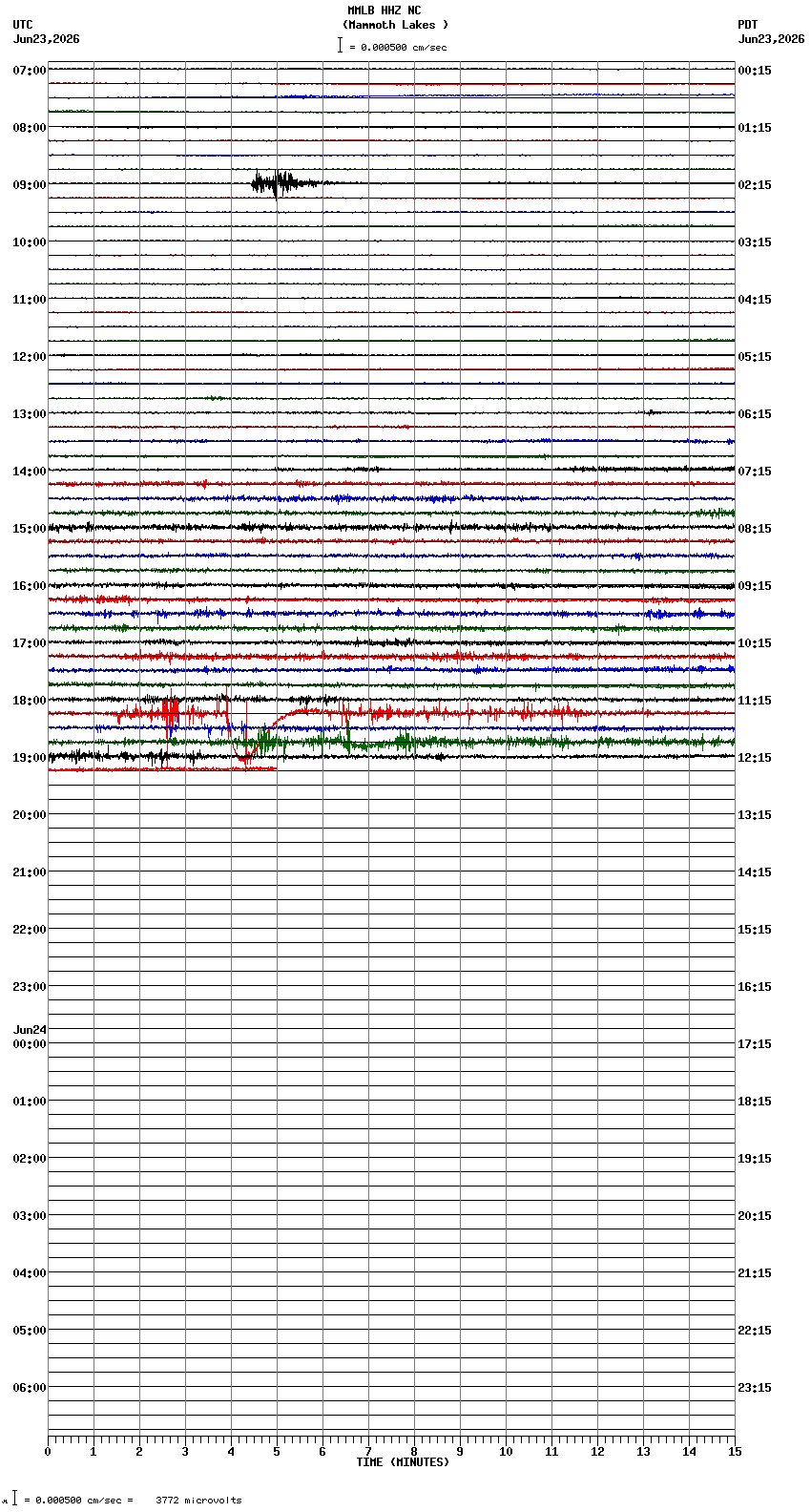The height and width of the screenshot is (1512, 811).
Task: Click the TIME (MINUTES) axis title
Action: tap(403, 1462)
